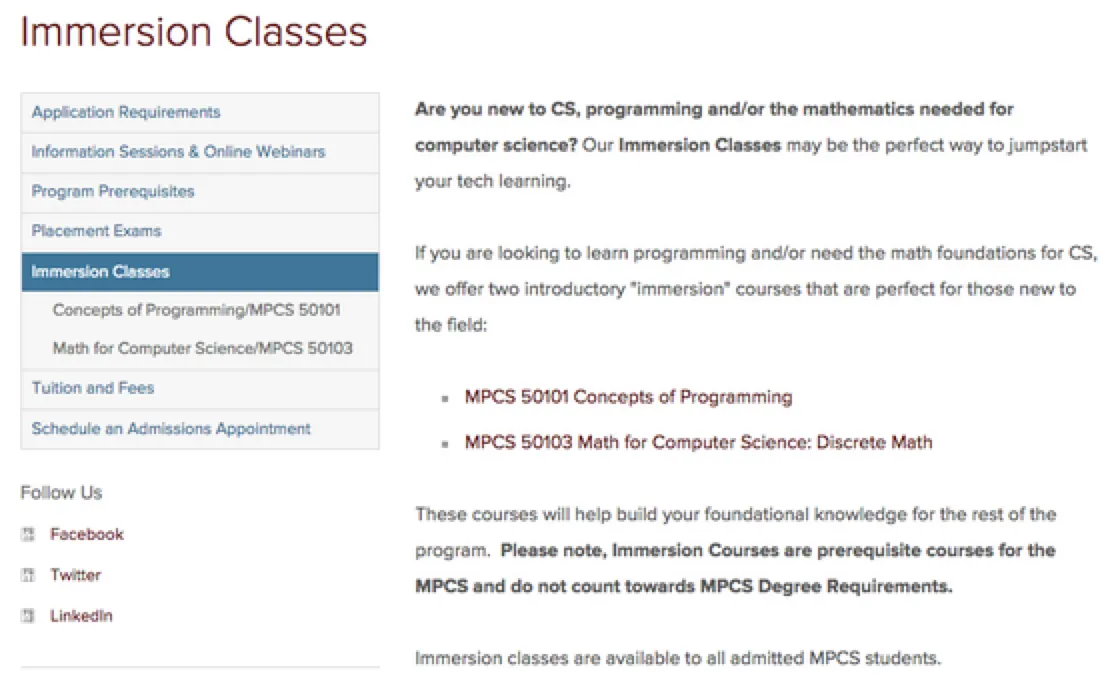The height and width of the screenshot is (682, 1110).
Task: Open Math for Computer Science/MPCS 50103 sub-item
Action: pos(202,349)
